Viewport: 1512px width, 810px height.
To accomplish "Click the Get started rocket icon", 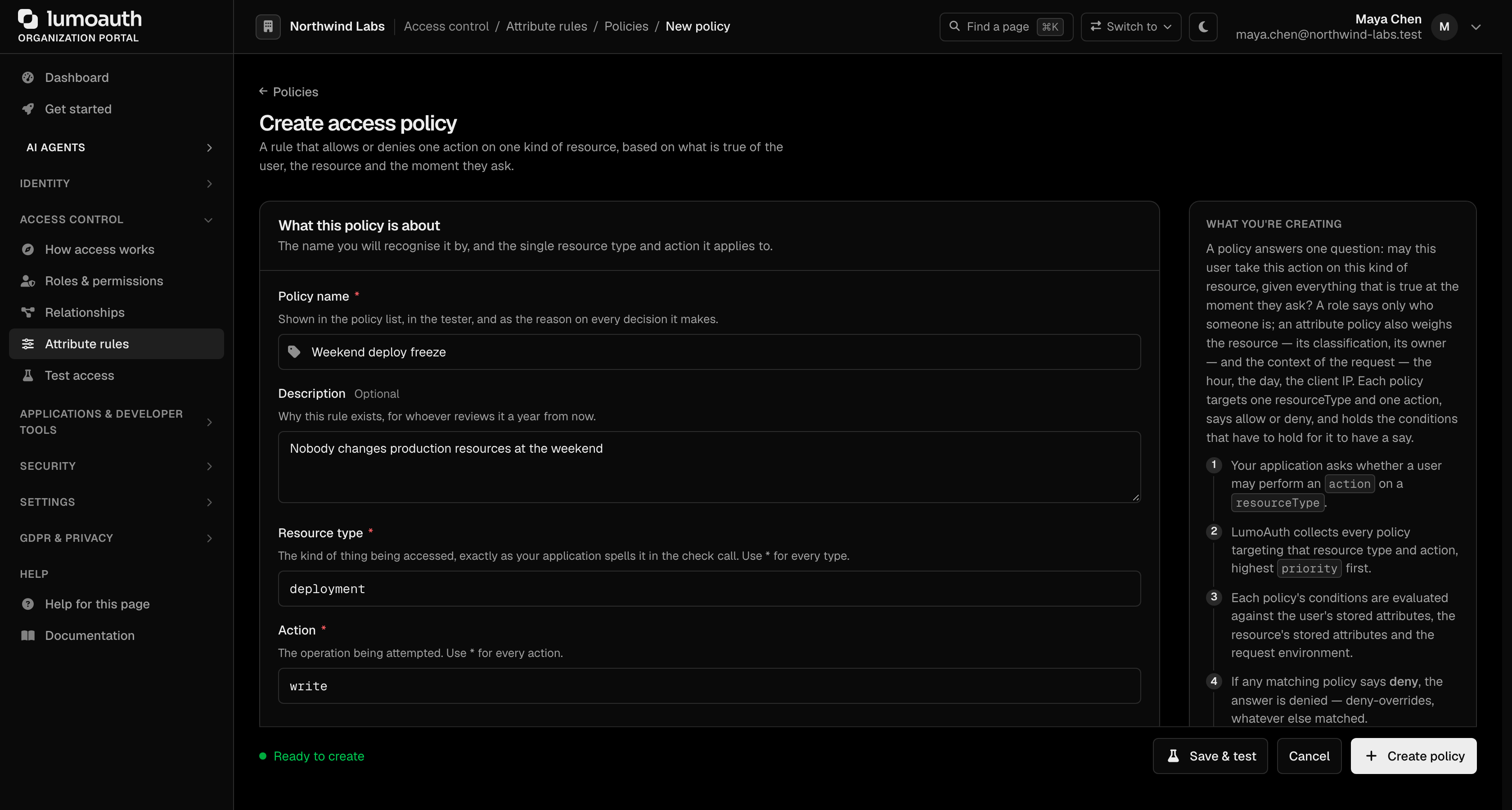I will (x=27, y=109).
